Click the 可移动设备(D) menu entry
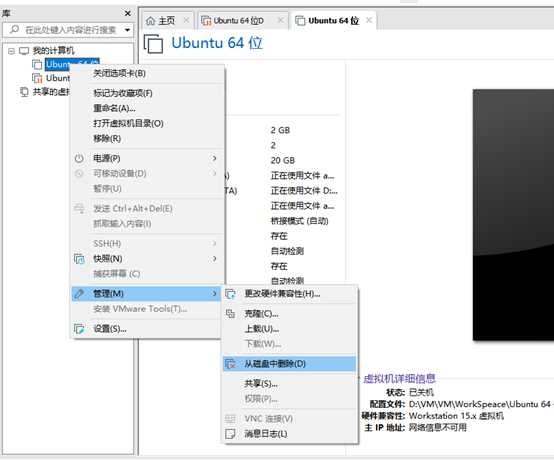554x460 pixels. (x=147, y=173)
